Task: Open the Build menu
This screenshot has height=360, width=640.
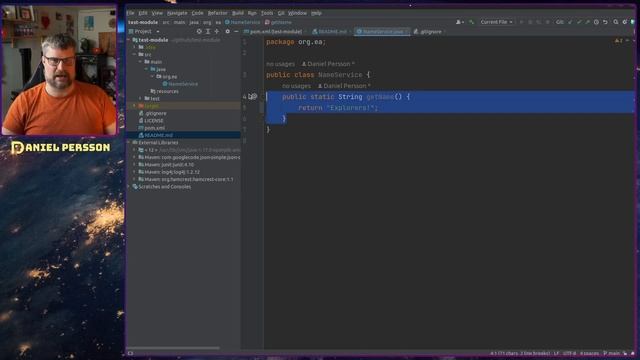Action: point(238,13)
